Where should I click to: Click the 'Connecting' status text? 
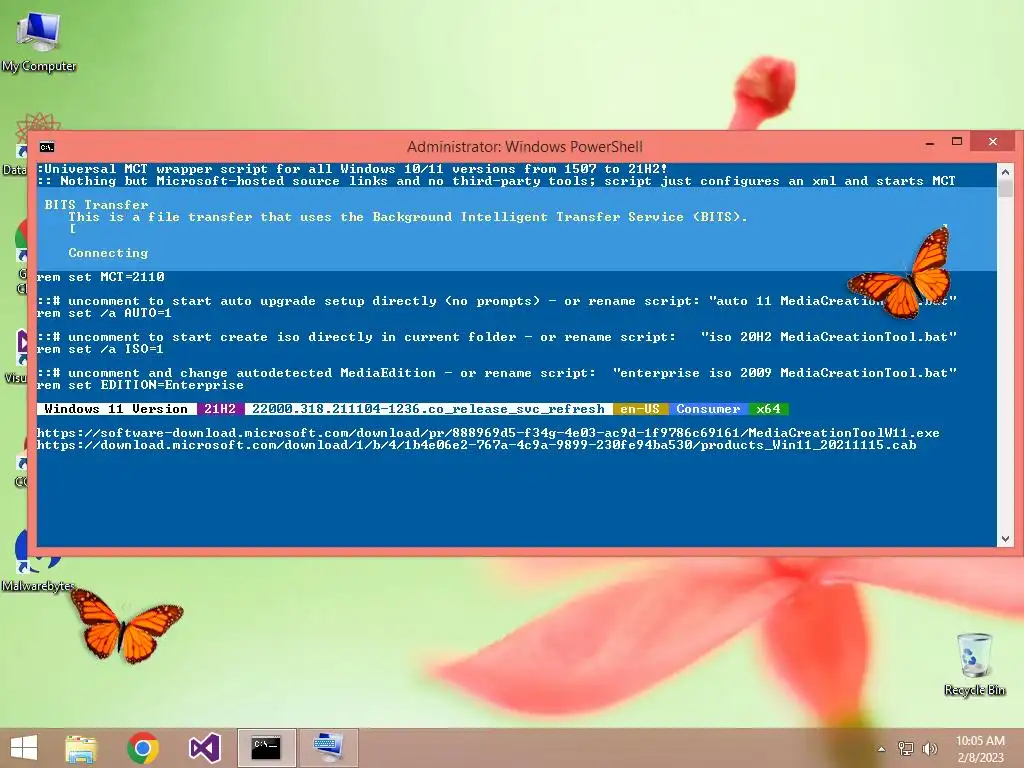108,253
